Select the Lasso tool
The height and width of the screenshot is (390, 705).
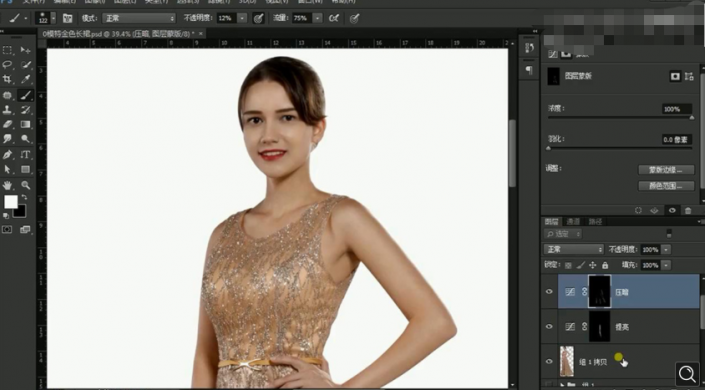8,65
